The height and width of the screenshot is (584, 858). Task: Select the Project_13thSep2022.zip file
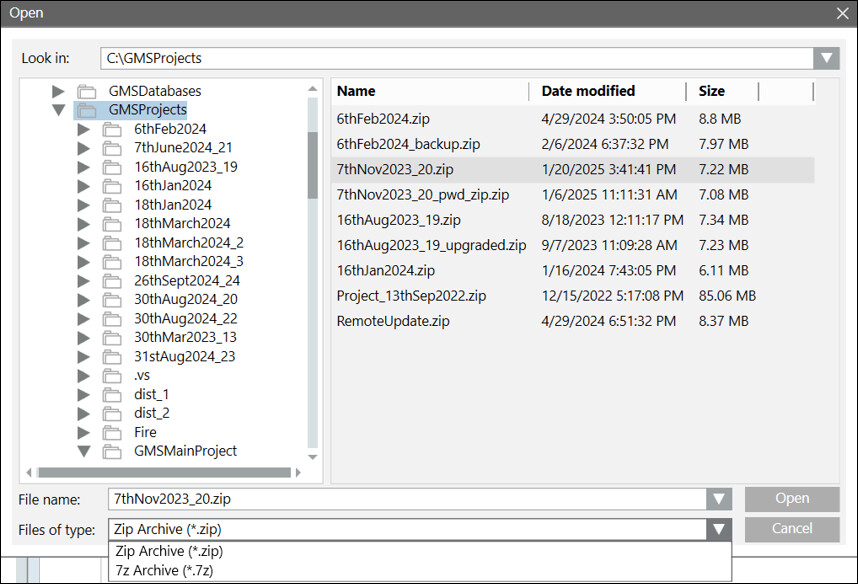pos(411,296)
